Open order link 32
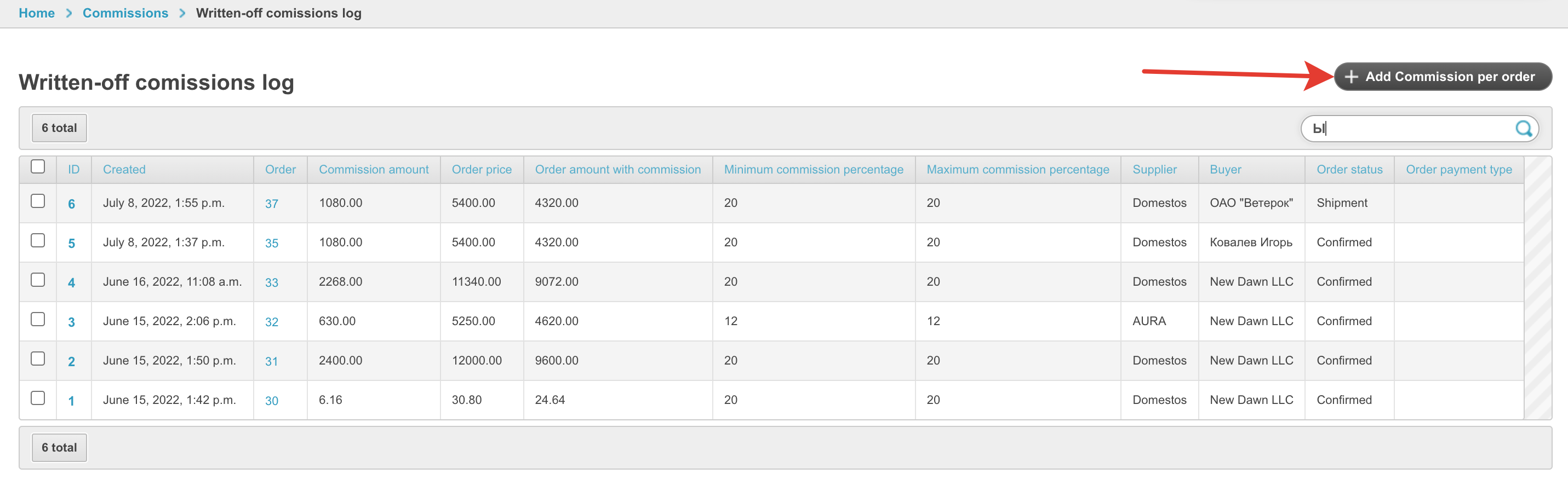1568x497 pixels. [272, 322]
